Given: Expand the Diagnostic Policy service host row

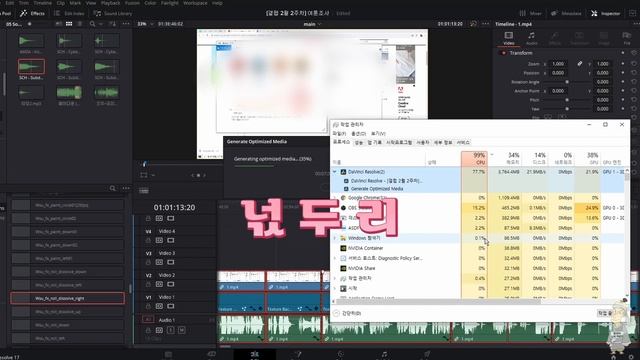Looking at the screenshot, I should point(335,258).
